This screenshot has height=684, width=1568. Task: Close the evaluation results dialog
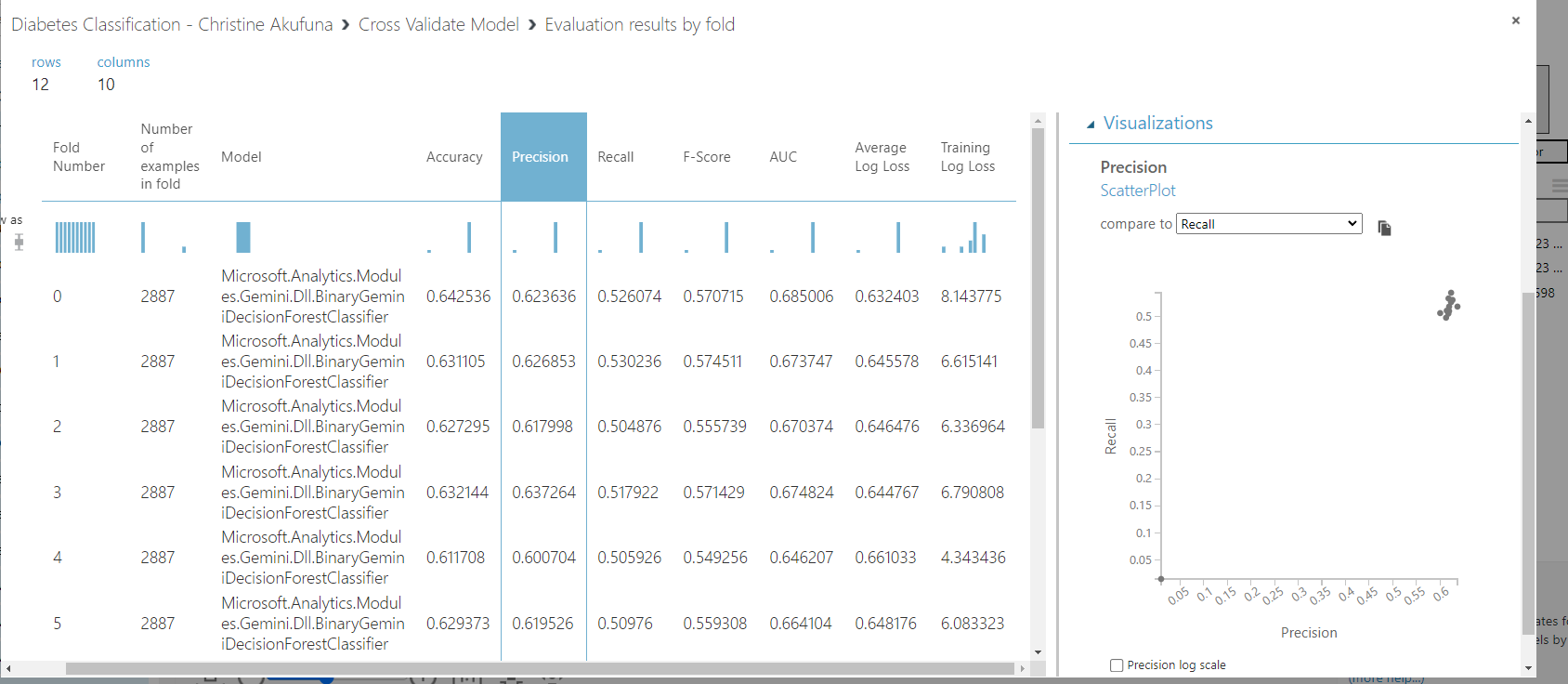1516,20
